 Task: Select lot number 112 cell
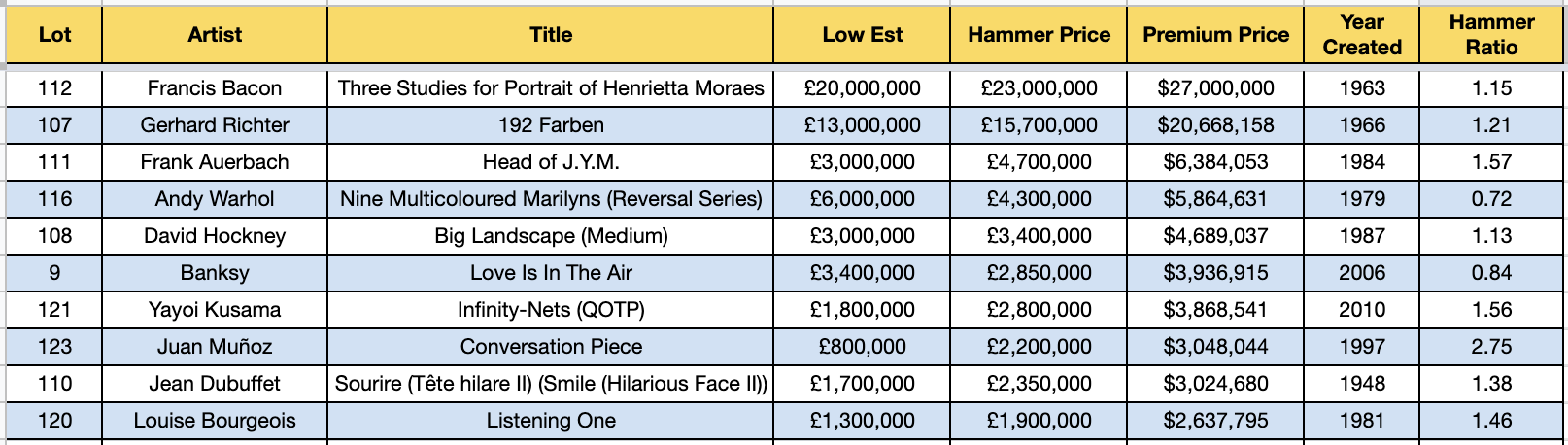(x=54, y=88)
